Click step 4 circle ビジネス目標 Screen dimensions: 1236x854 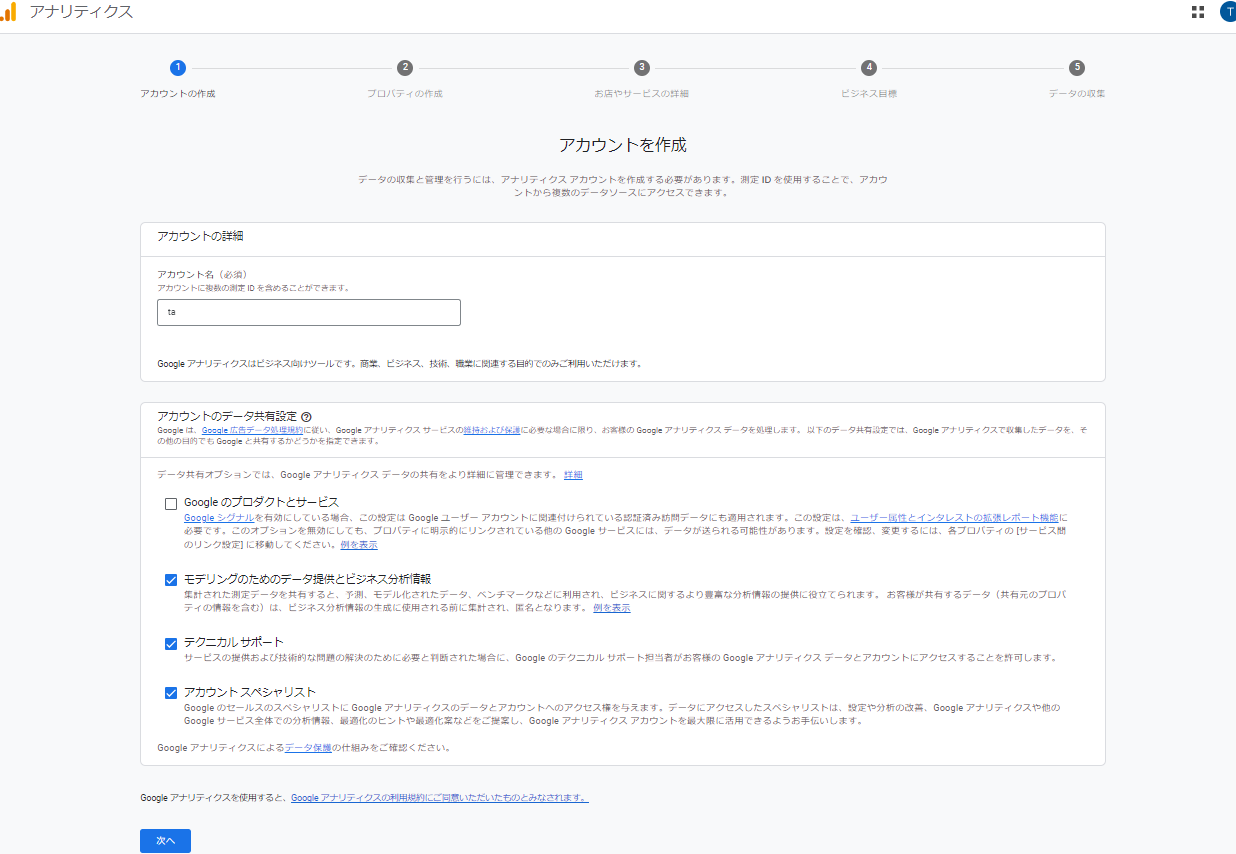coord(869,68)
